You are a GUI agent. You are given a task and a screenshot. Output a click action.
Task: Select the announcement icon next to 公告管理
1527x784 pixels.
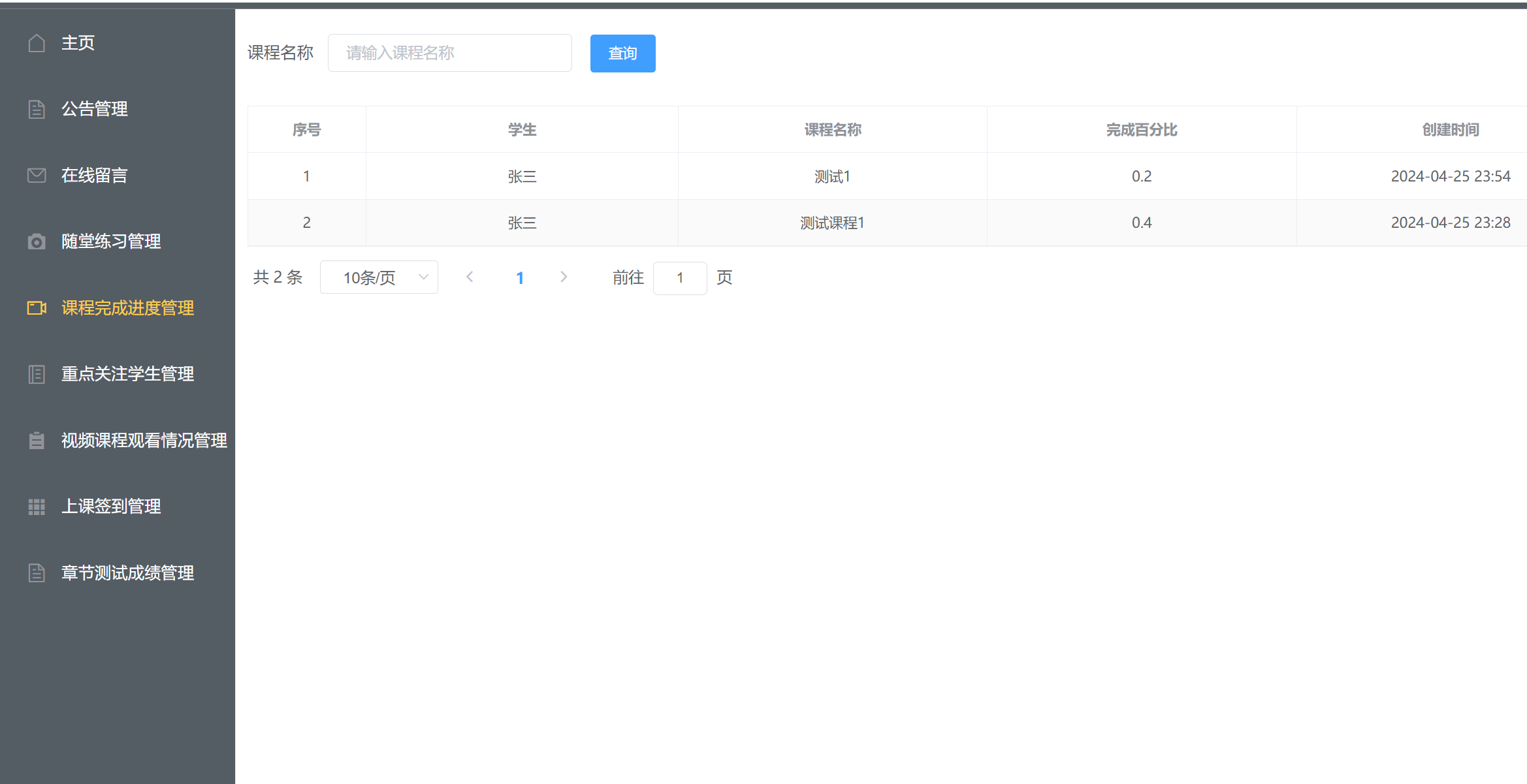coord(37,109)
